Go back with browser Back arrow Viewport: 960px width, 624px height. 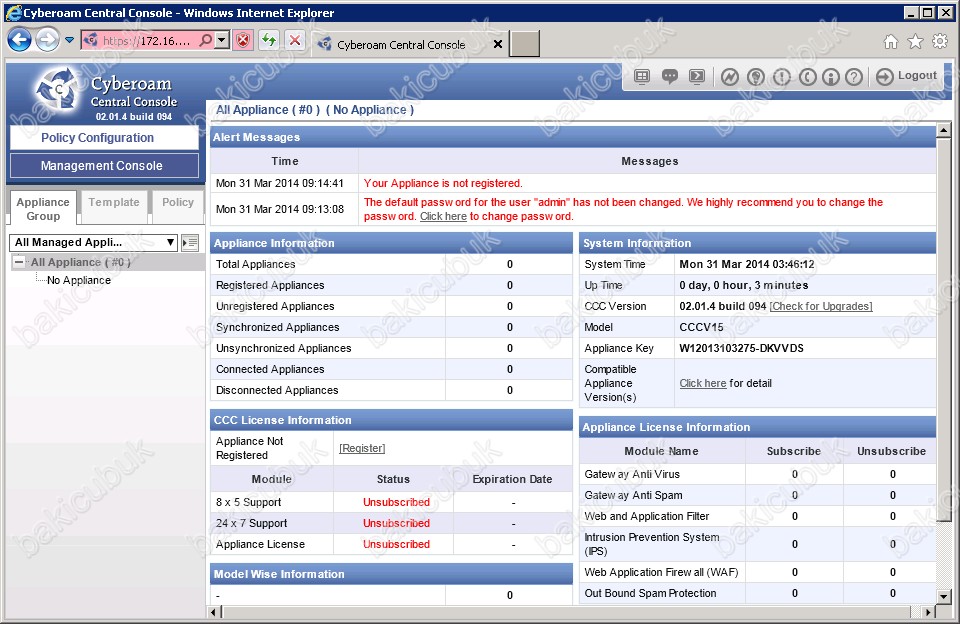tap(20, 40)
